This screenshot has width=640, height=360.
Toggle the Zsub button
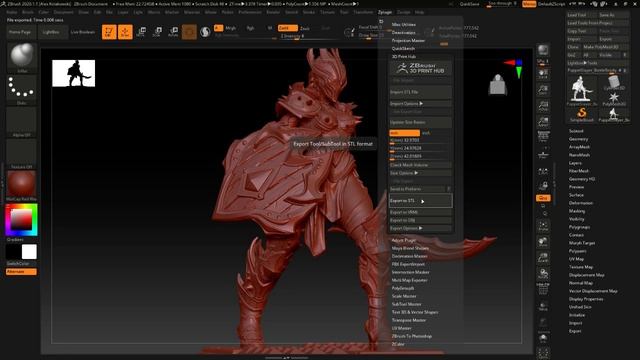304,28
